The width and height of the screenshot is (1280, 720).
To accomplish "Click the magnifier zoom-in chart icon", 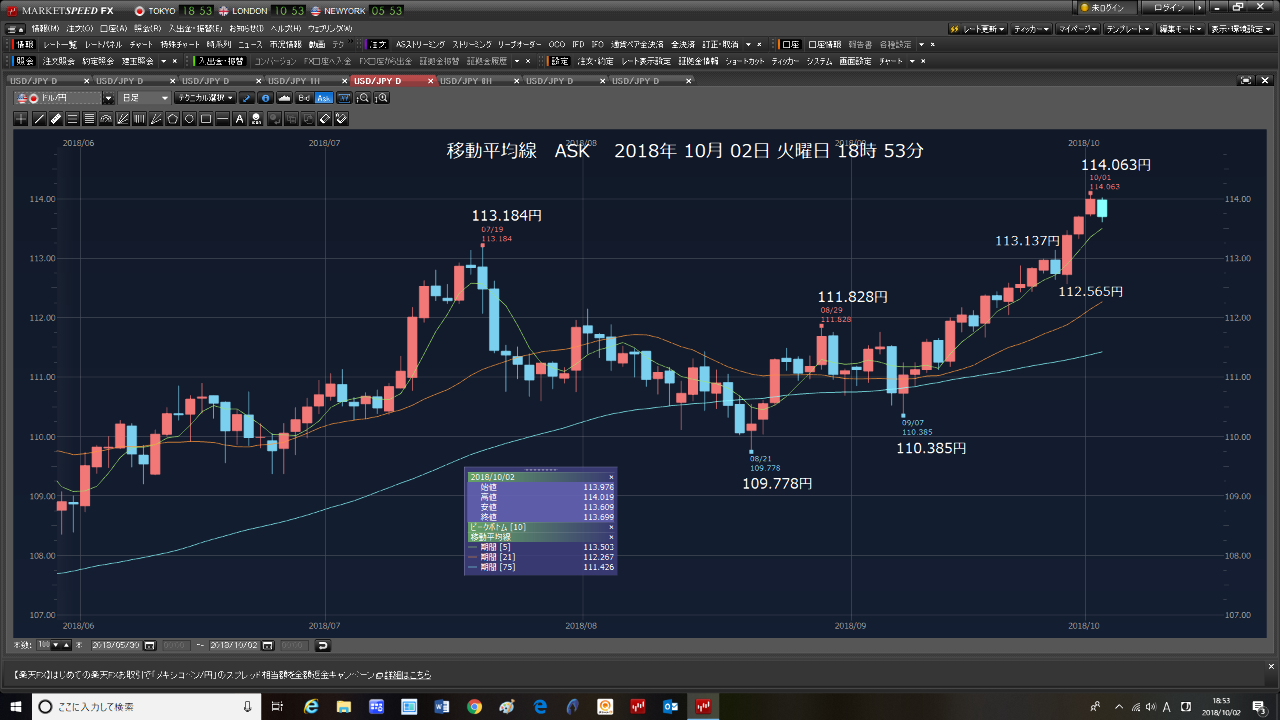I will (x=381, y=98).
